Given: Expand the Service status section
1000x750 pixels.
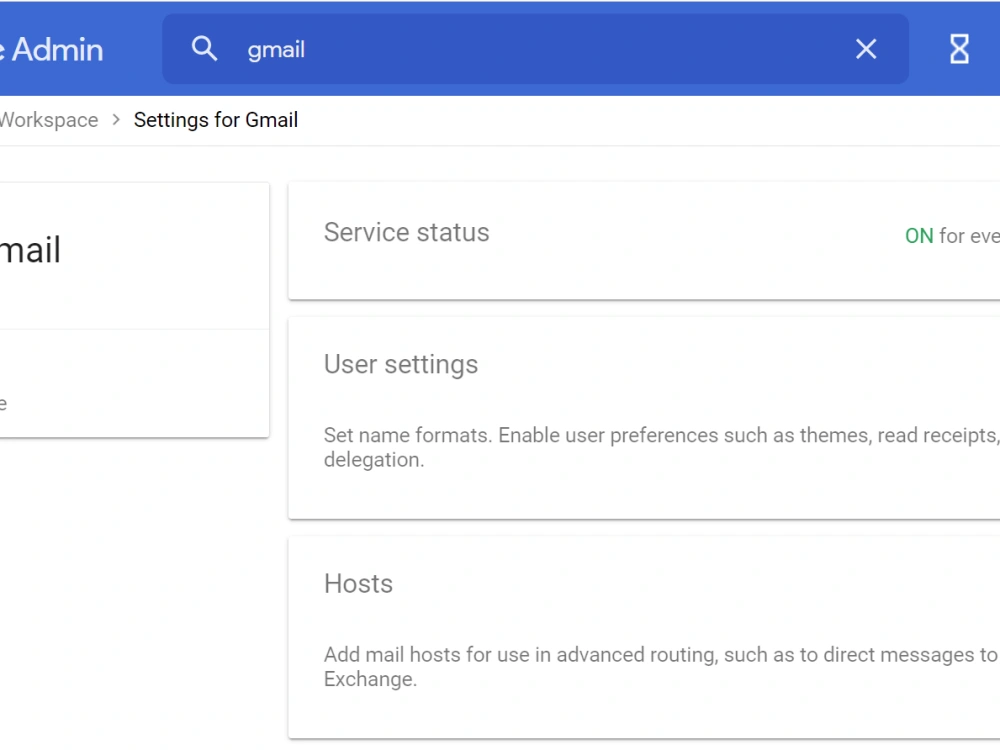Looking at the screenshot, I should [644, 240].
